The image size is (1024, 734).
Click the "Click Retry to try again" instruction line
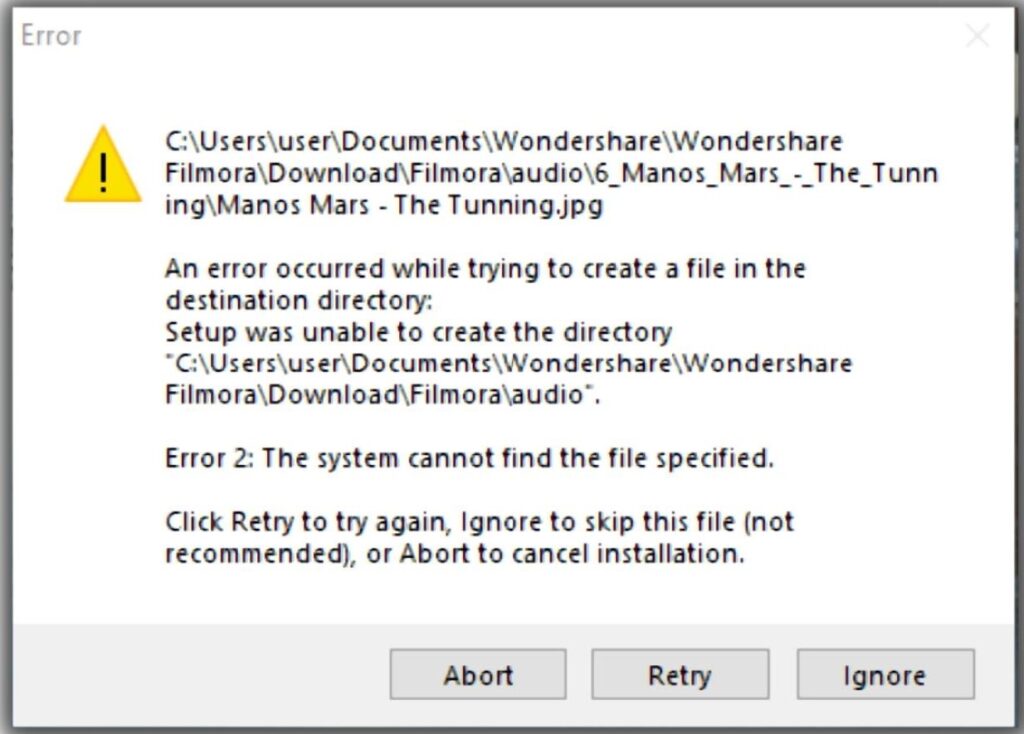(x=479, y=522)
